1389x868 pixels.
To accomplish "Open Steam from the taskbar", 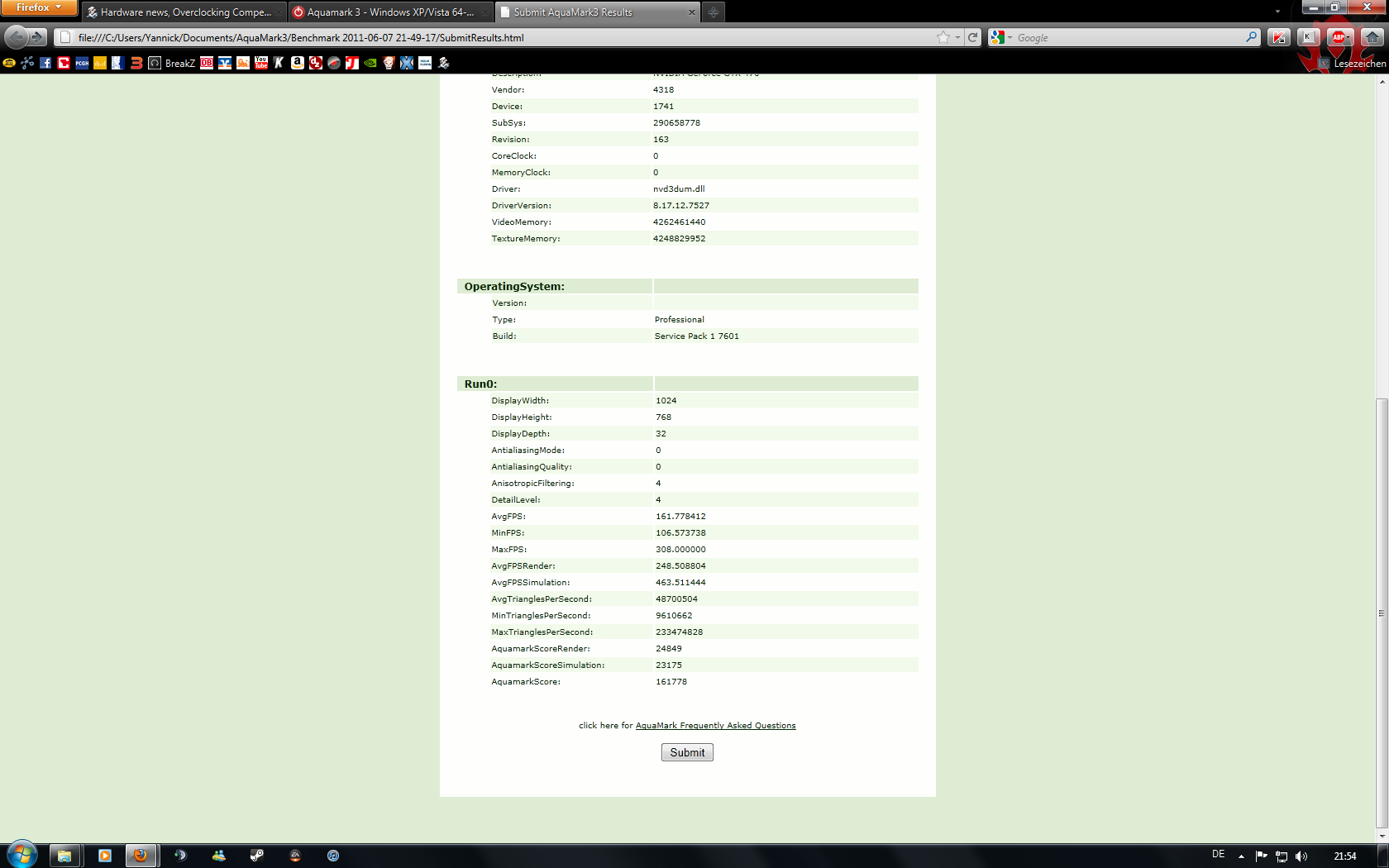I will point(257,856).
